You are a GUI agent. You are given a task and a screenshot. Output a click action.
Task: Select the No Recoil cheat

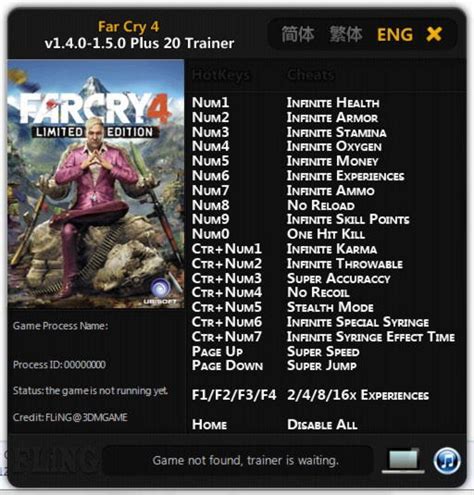tap(318, 293)
